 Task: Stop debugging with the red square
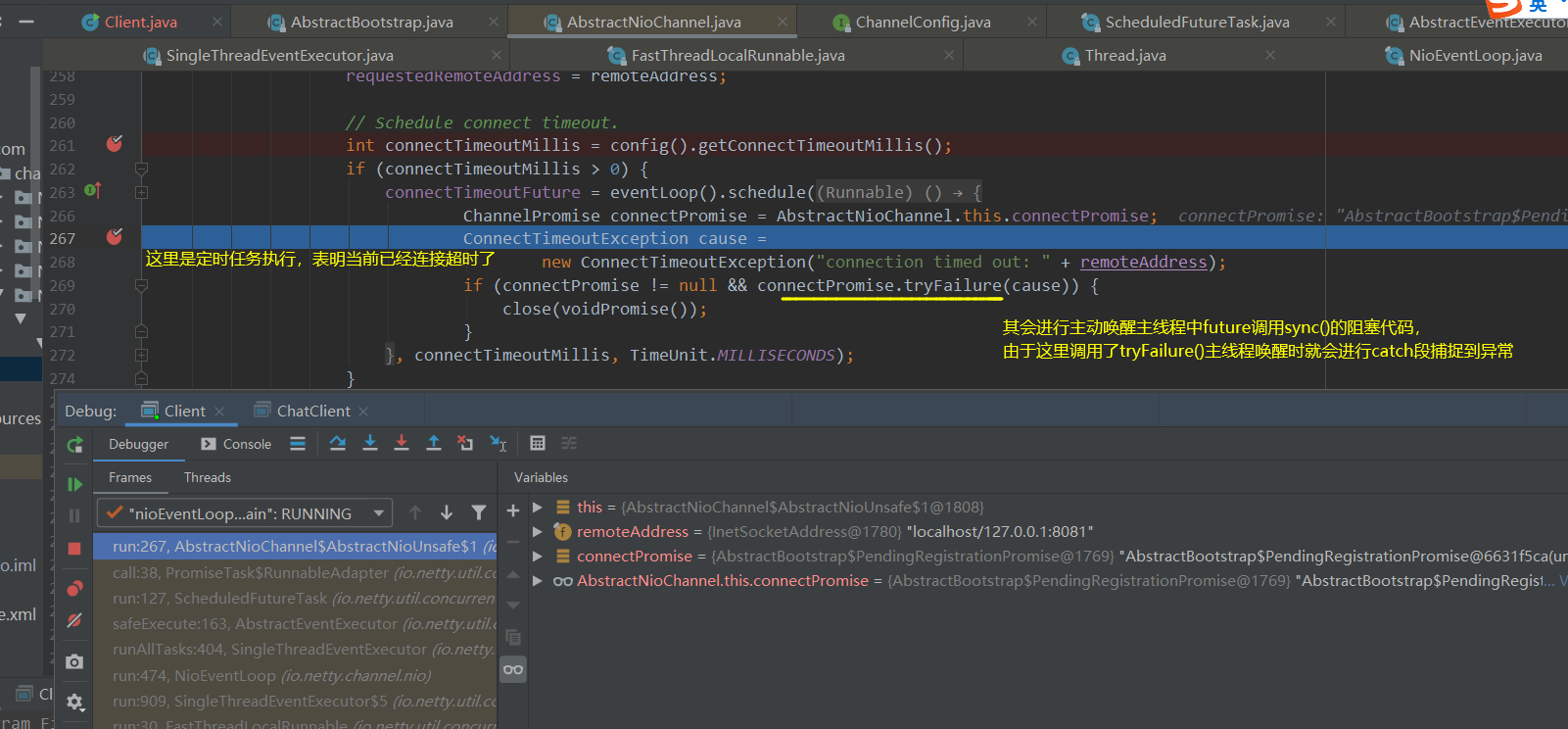pos(74,549)
